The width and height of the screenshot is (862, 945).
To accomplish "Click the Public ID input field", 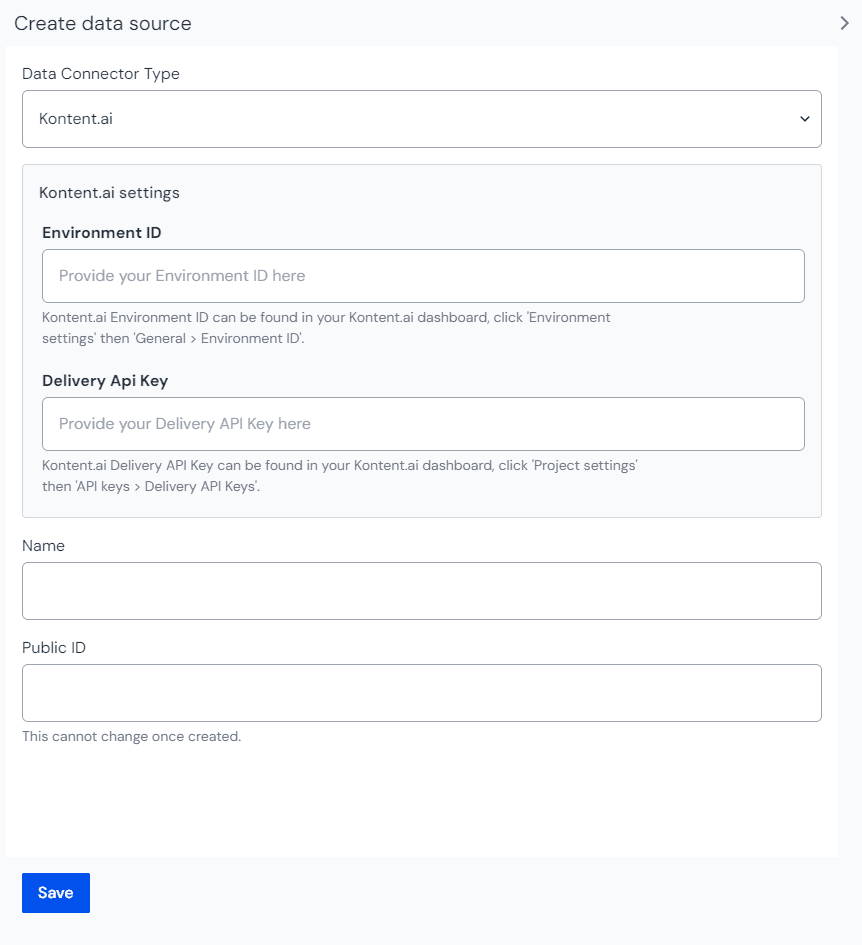I will coord(421,692).
